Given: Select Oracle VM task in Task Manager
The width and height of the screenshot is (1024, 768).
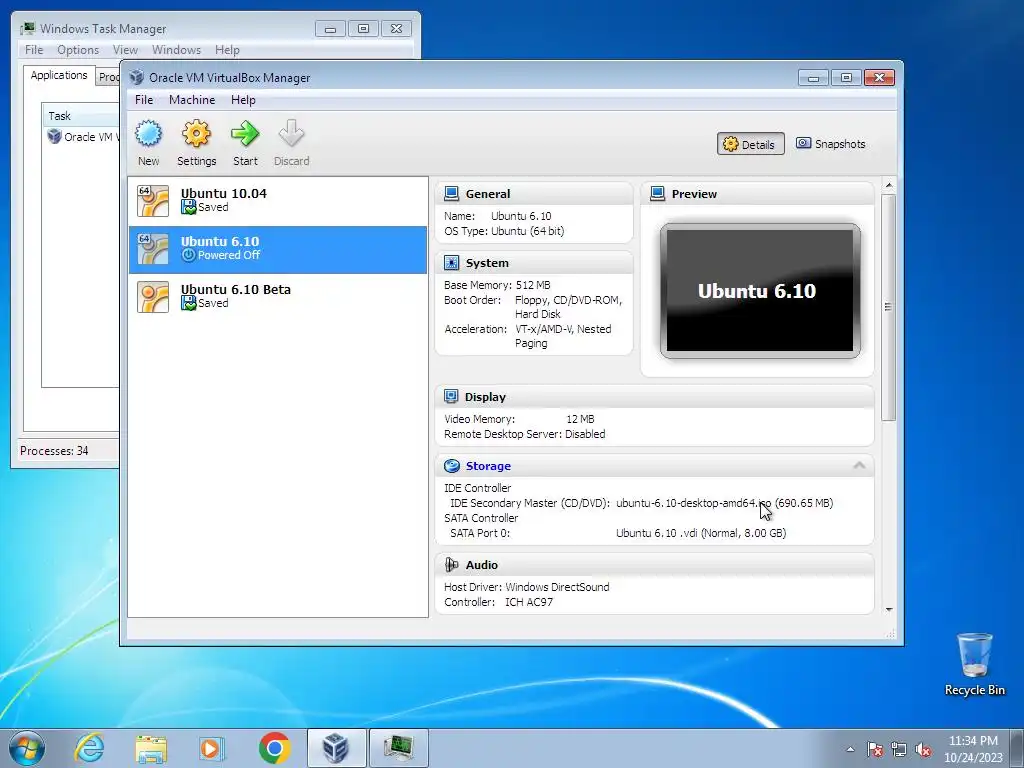Looking at the screenshot, I should [x=83, y=137].
